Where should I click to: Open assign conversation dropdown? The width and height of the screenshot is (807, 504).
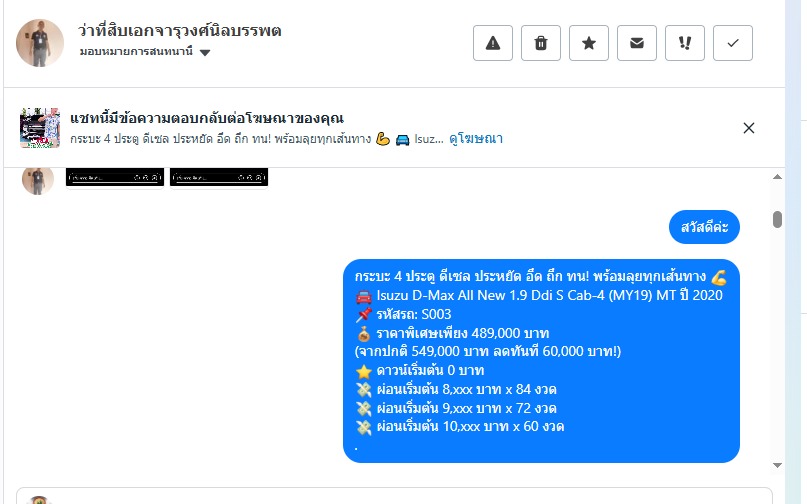(x=145, y=52)
